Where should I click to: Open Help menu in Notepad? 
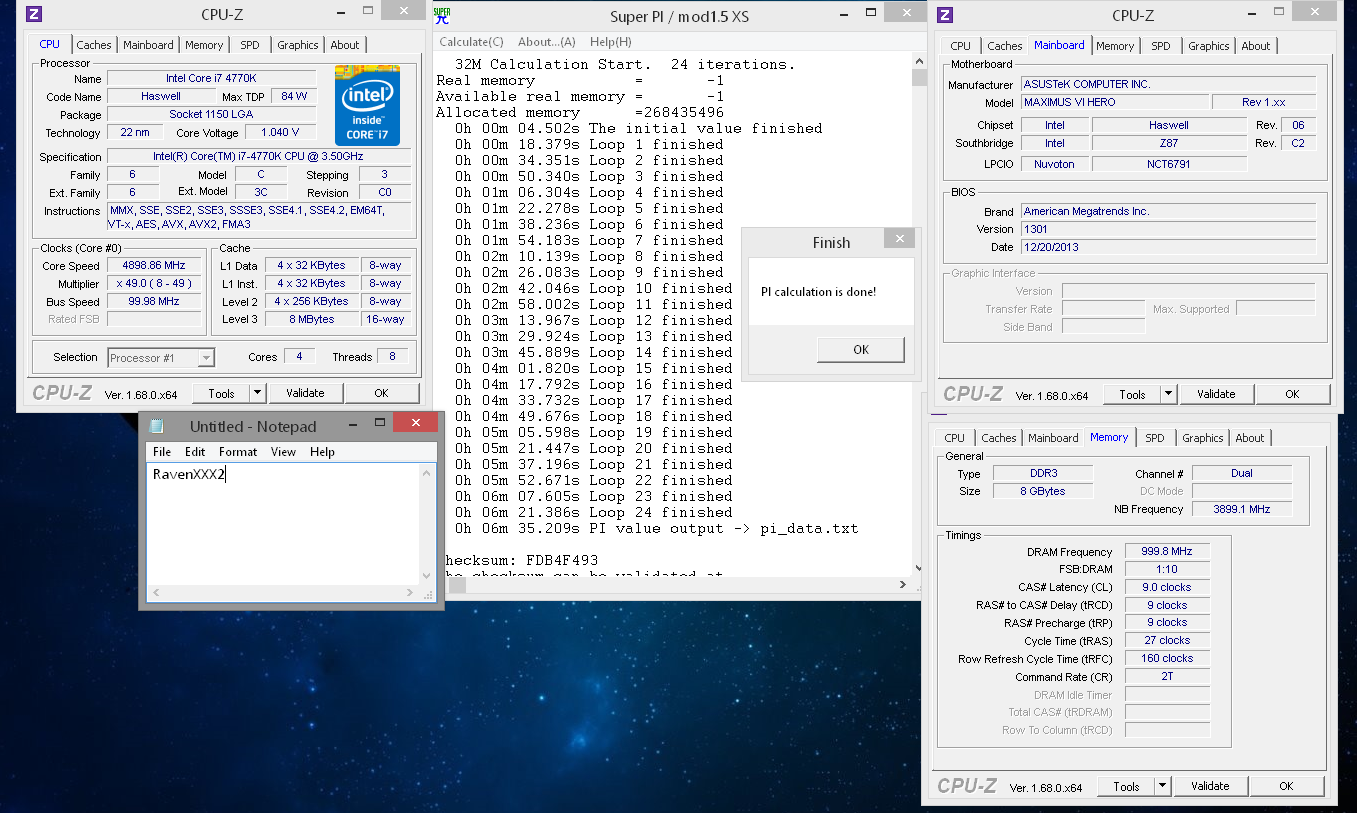(x=322, y=452)
